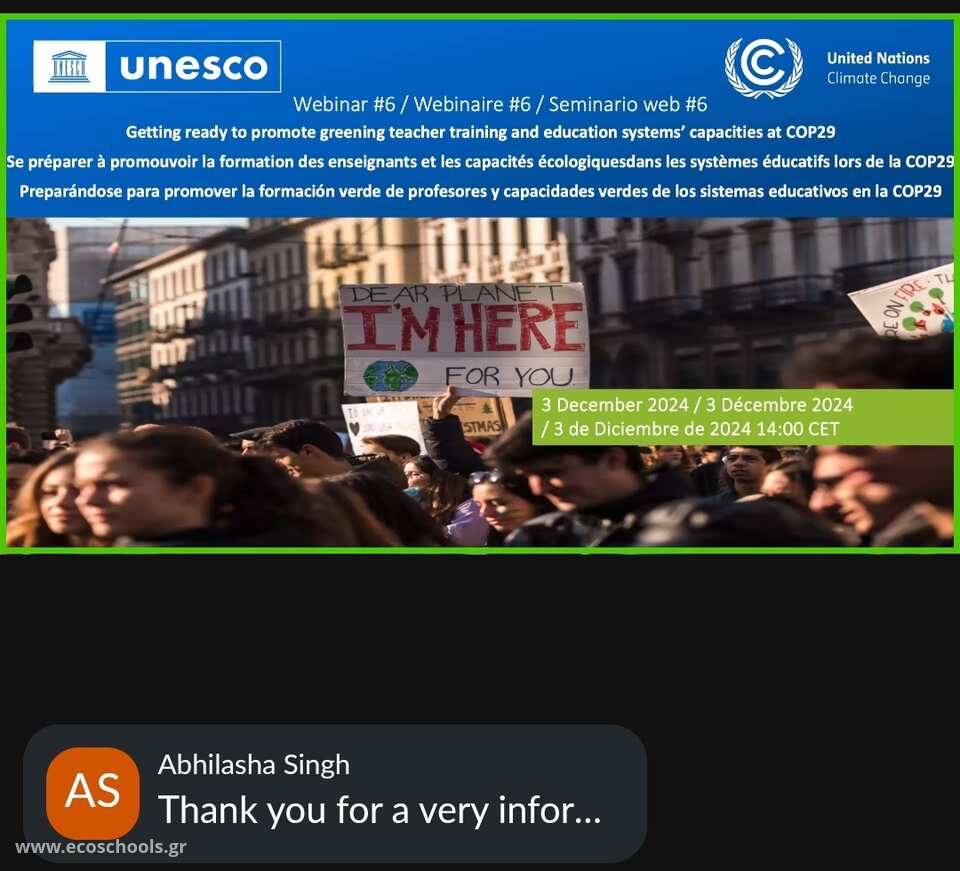This screenshot has width=960, height=871.
Task: Click the Abhilasha Singh sender name
Action: (x=253, y=765)
